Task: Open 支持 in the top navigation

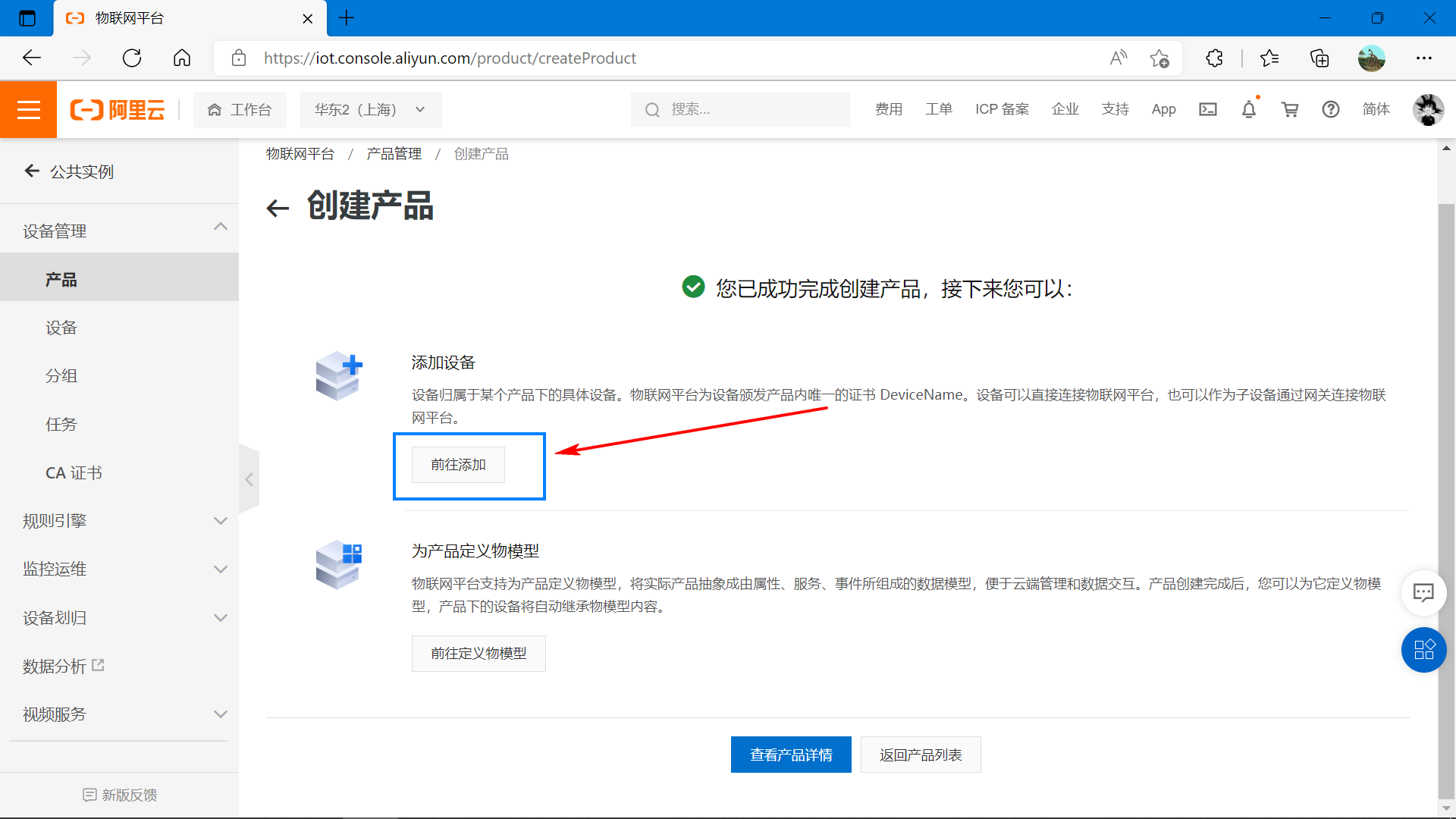Action: coord(1116,110)
